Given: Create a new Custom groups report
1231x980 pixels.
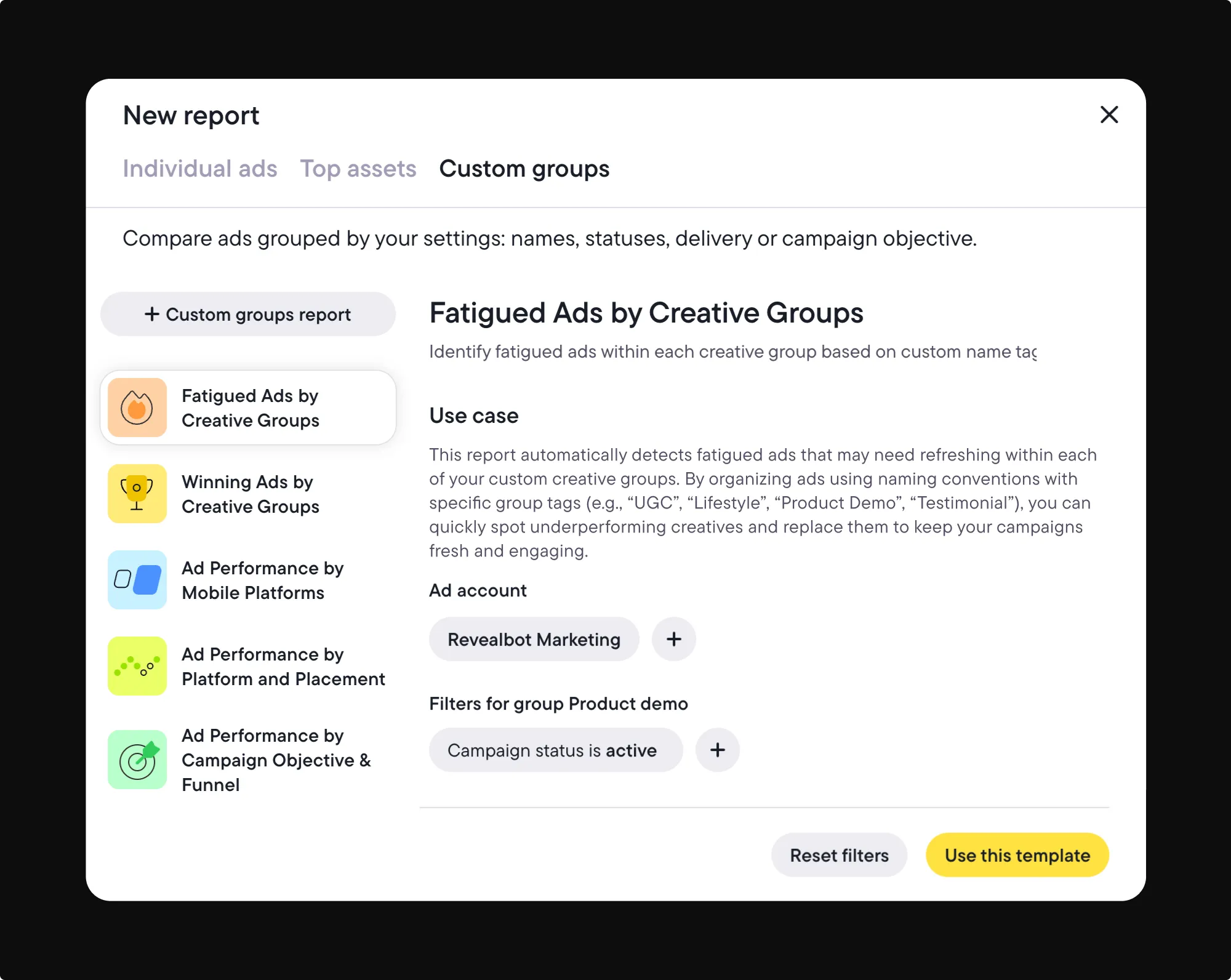Looking at the screenshot, I should click(247, 314).
